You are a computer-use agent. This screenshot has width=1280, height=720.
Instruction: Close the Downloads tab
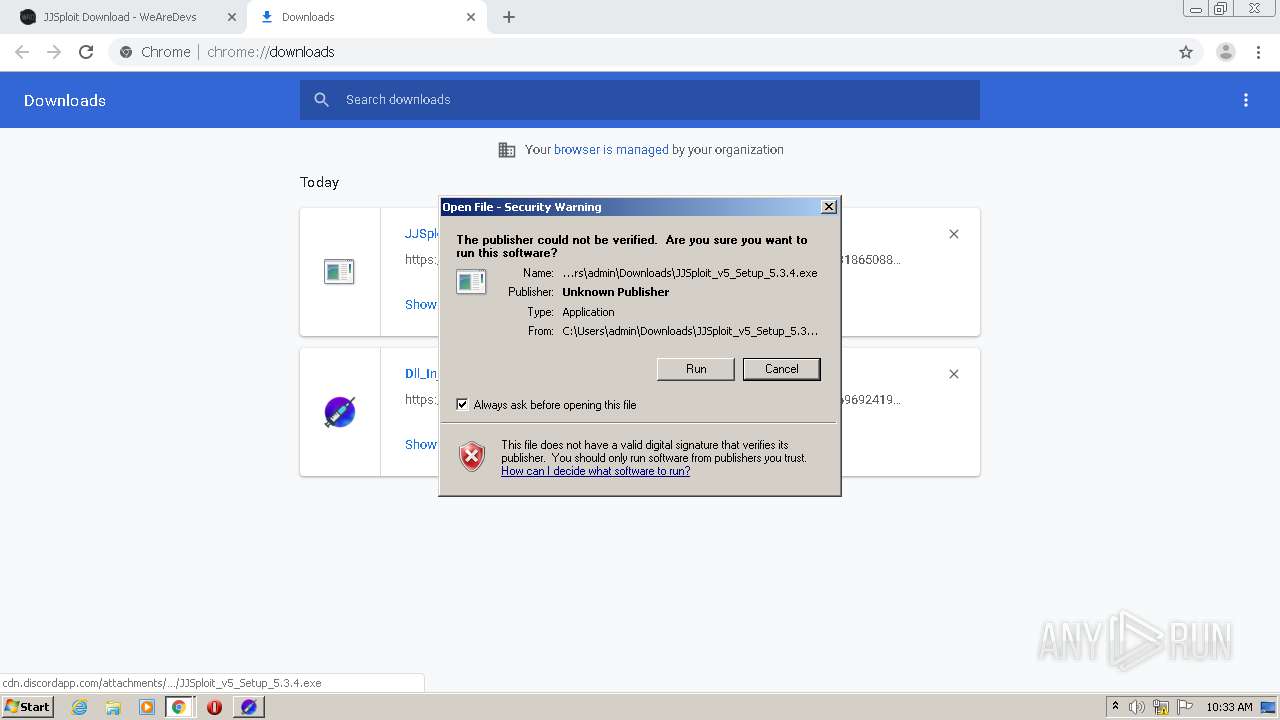pos(471,17)
